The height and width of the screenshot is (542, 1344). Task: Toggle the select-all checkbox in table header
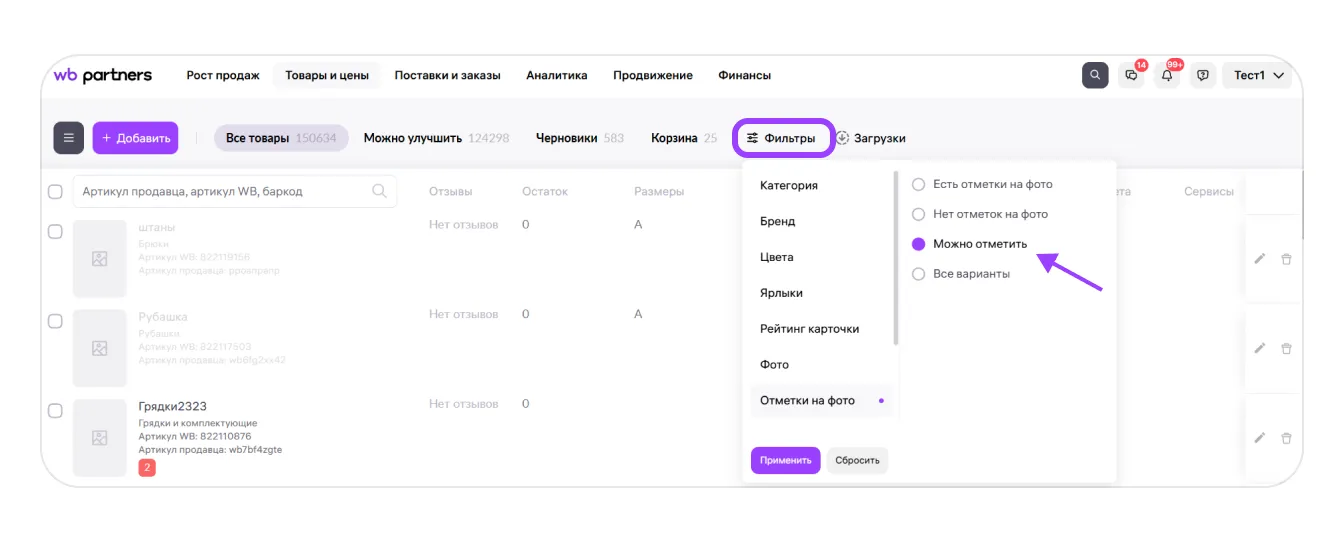[x=56, y=191]
